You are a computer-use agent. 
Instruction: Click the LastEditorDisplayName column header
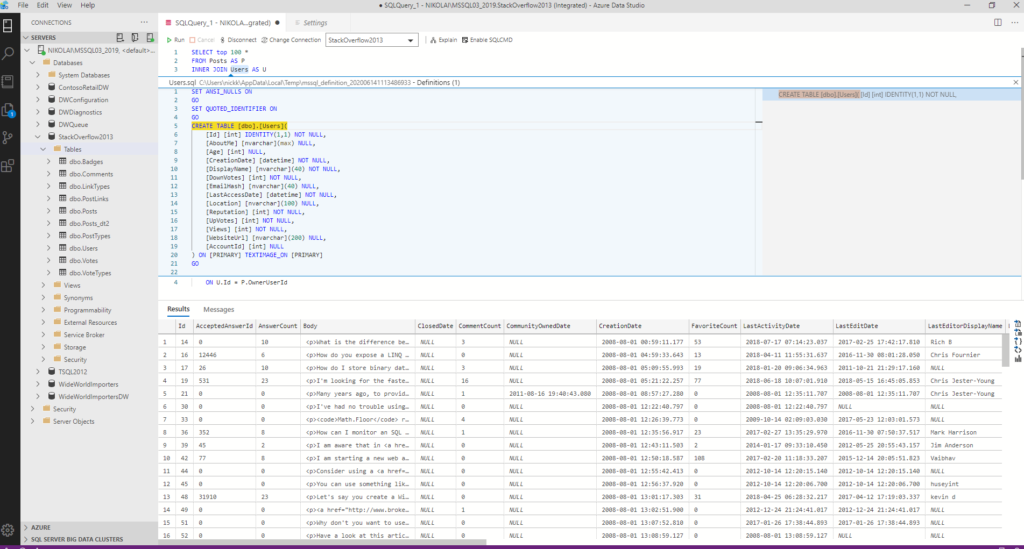[x=965, y=326]
